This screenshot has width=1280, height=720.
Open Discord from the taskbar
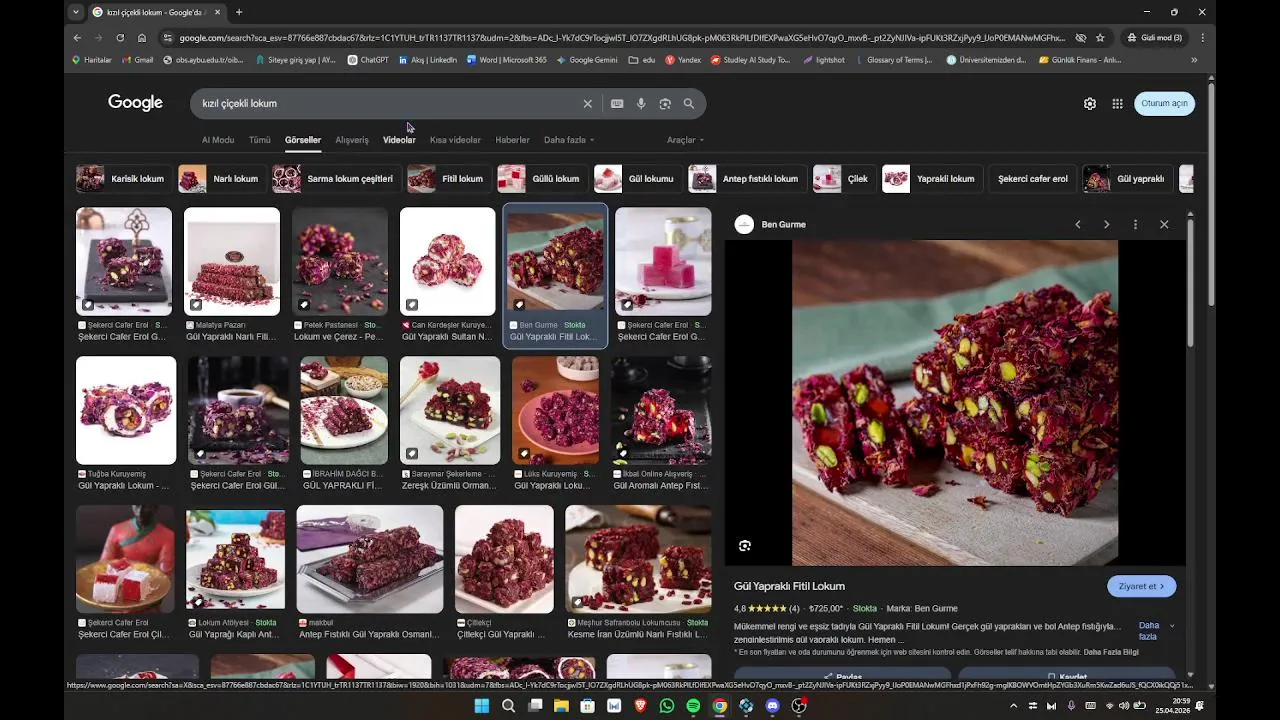(x=772, y=706)
